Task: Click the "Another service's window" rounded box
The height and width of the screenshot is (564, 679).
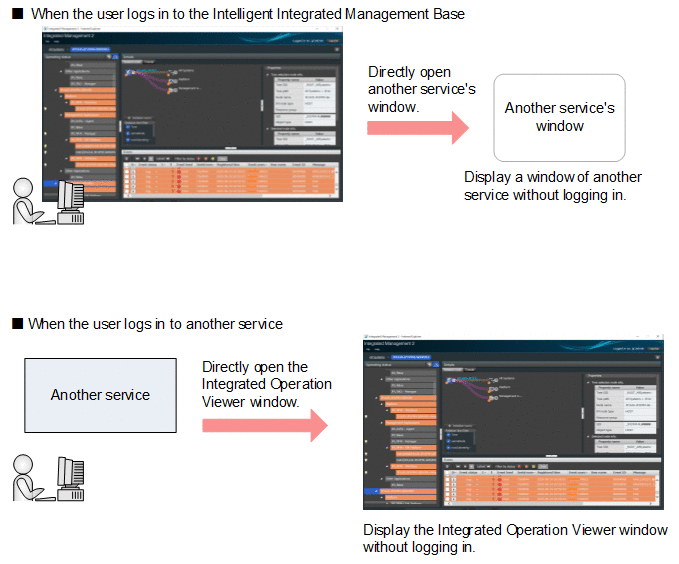Action: click(x=559, y=117)
